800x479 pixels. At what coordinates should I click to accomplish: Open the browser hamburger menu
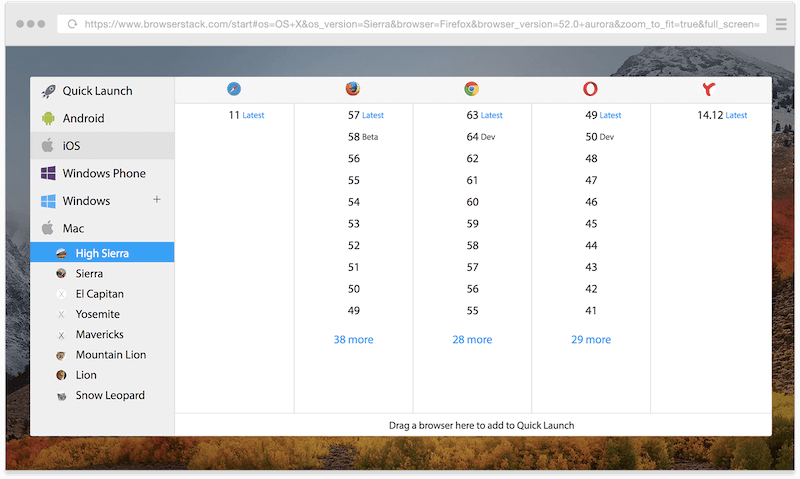781,24
